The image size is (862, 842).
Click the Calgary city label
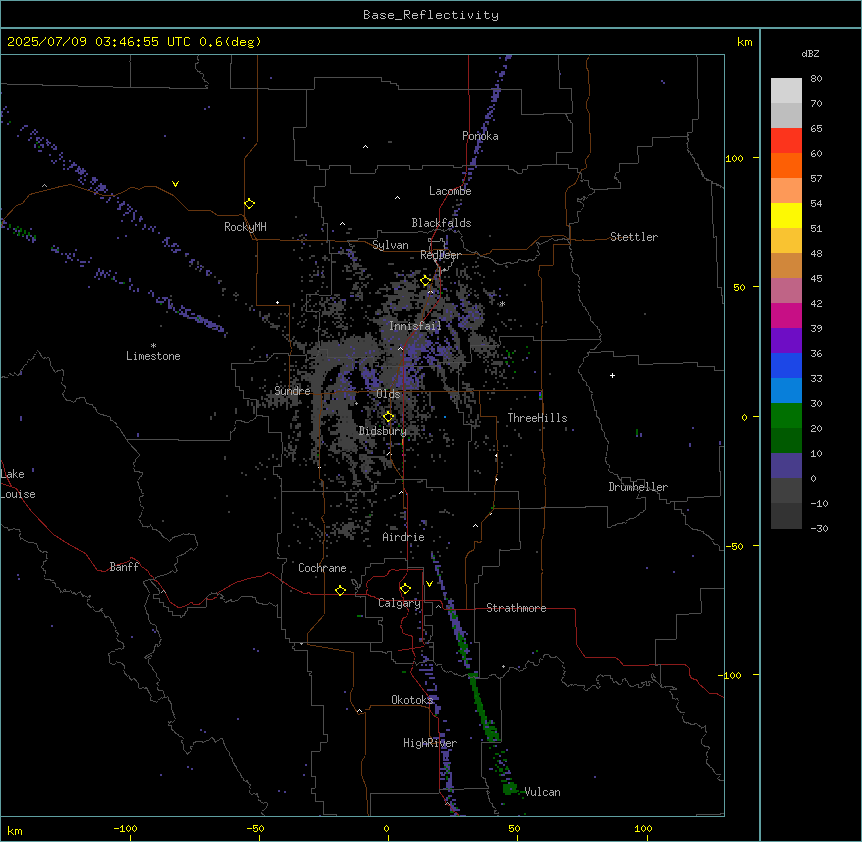(399, 603)
